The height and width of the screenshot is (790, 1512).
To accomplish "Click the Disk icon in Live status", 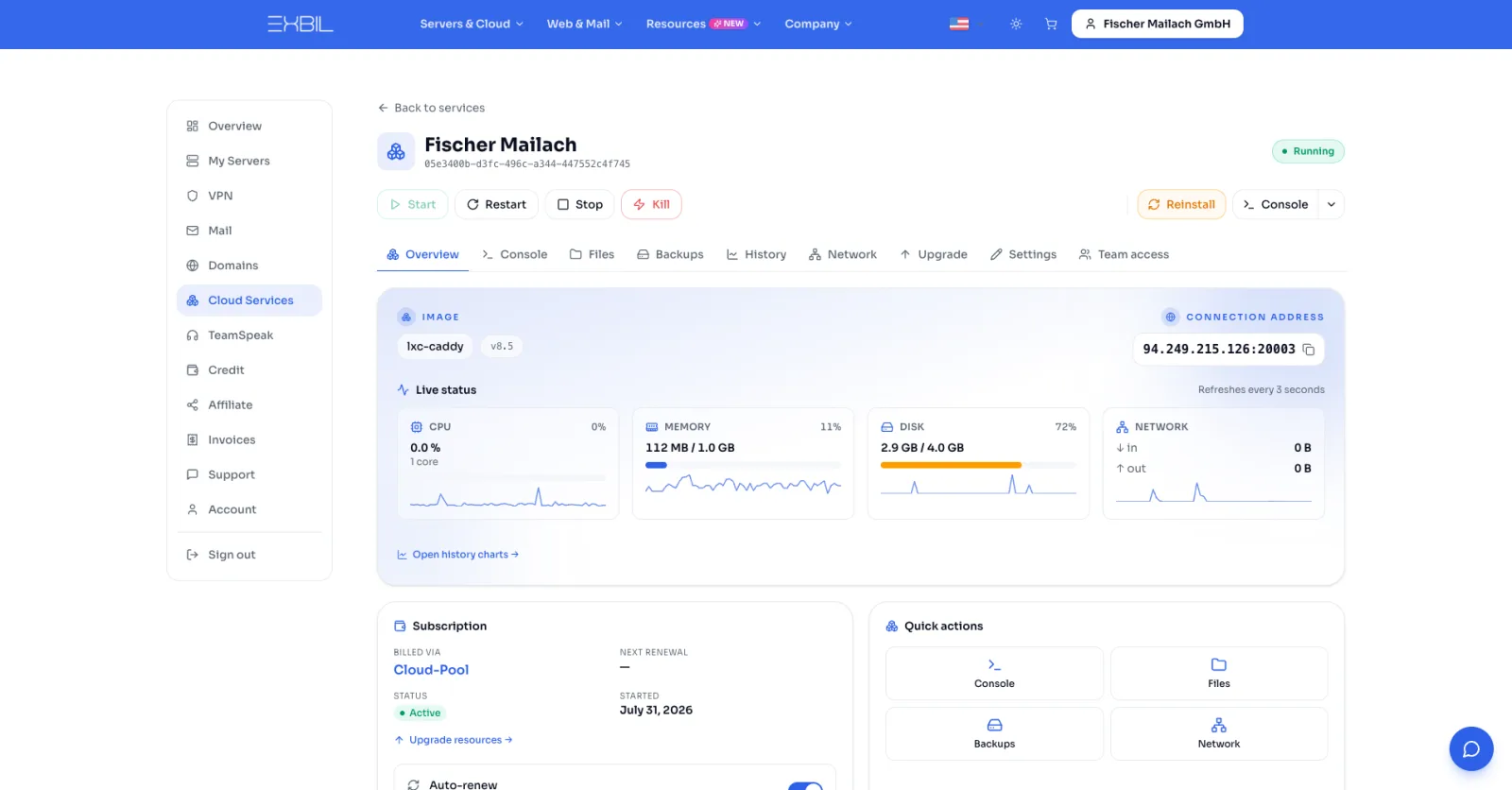I will click(x=887, y=427).
